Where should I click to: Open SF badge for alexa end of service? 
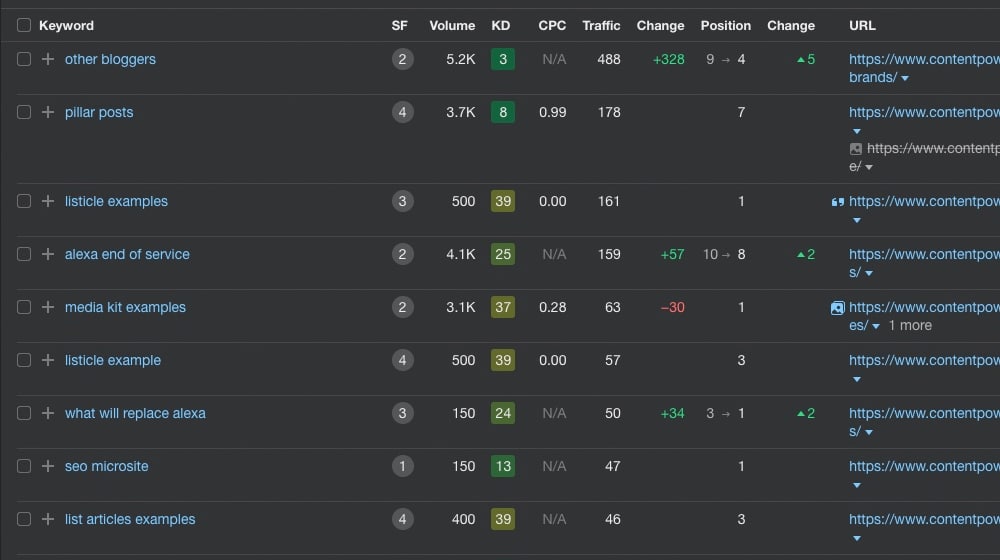tap(402, 254)
